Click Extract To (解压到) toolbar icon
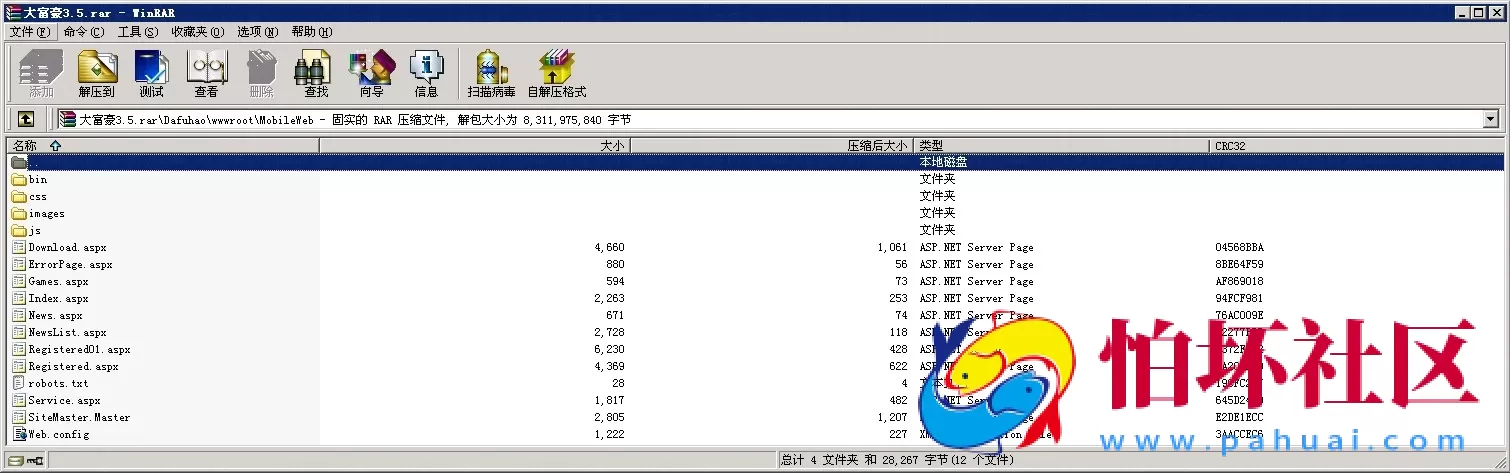 point(97,73)
